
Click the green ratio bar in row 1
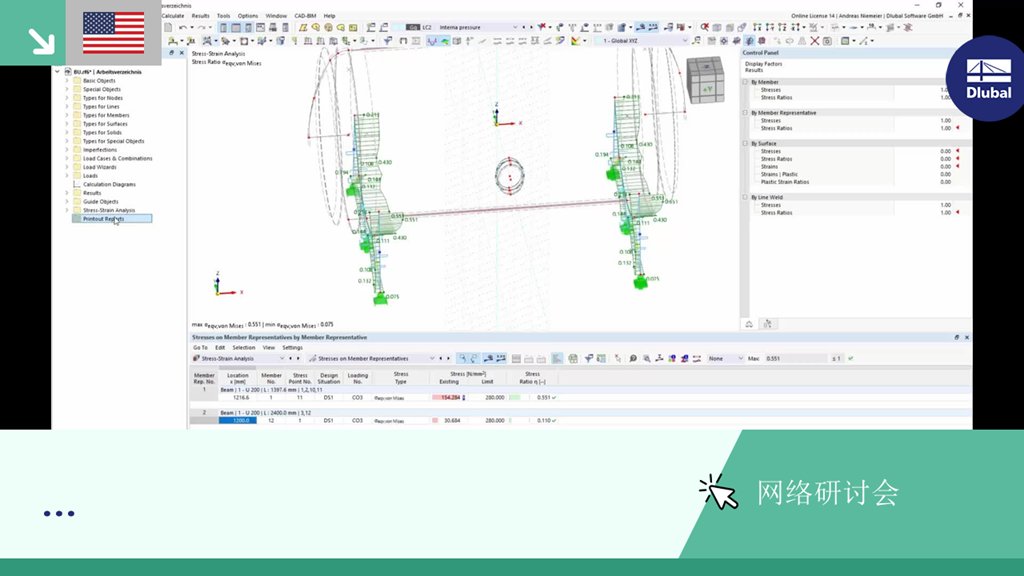pyautogui.click(x=515, y=397)
